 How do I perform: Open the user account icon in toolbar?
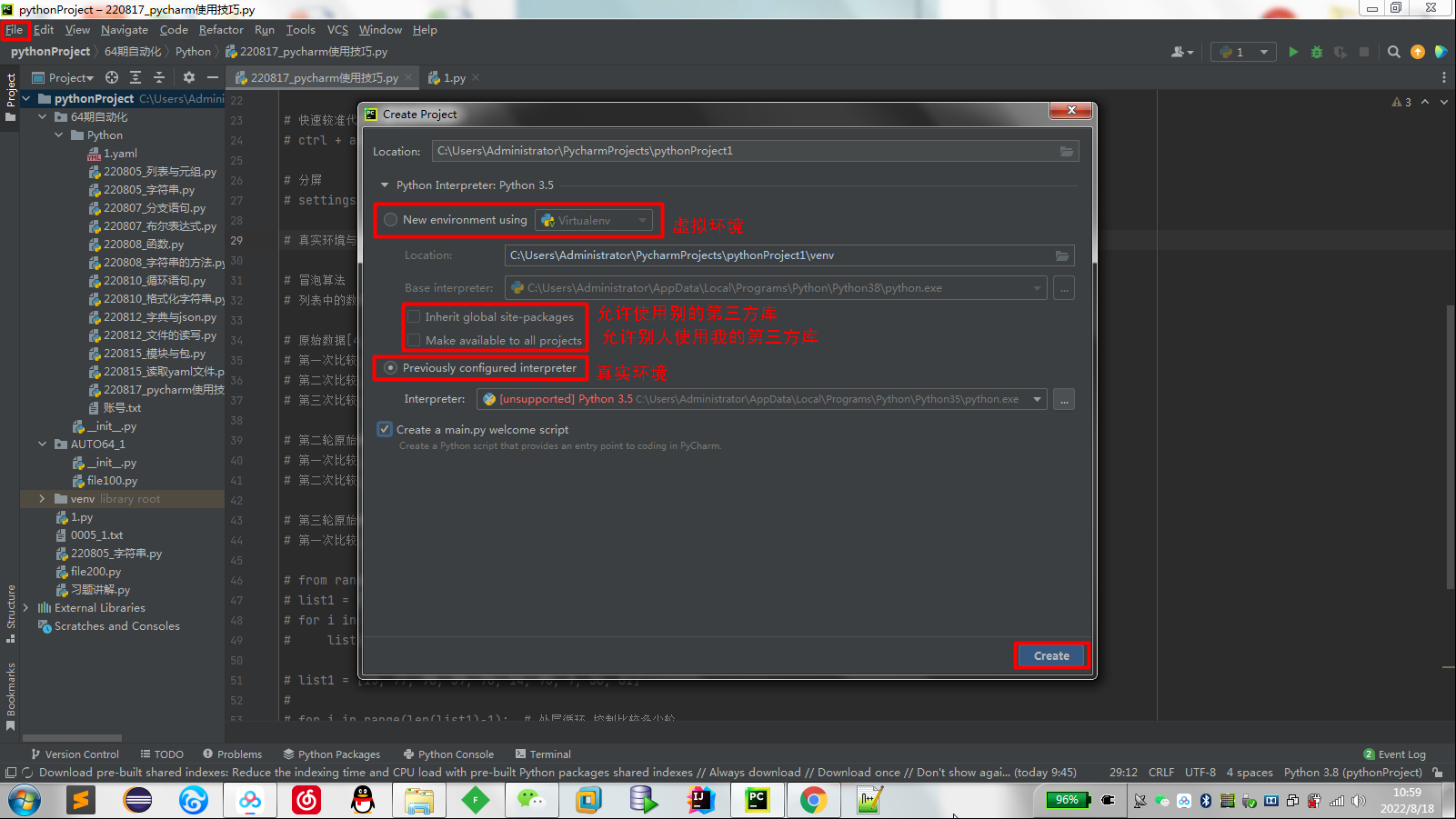pyautogui.click(x=1181, y=52)
